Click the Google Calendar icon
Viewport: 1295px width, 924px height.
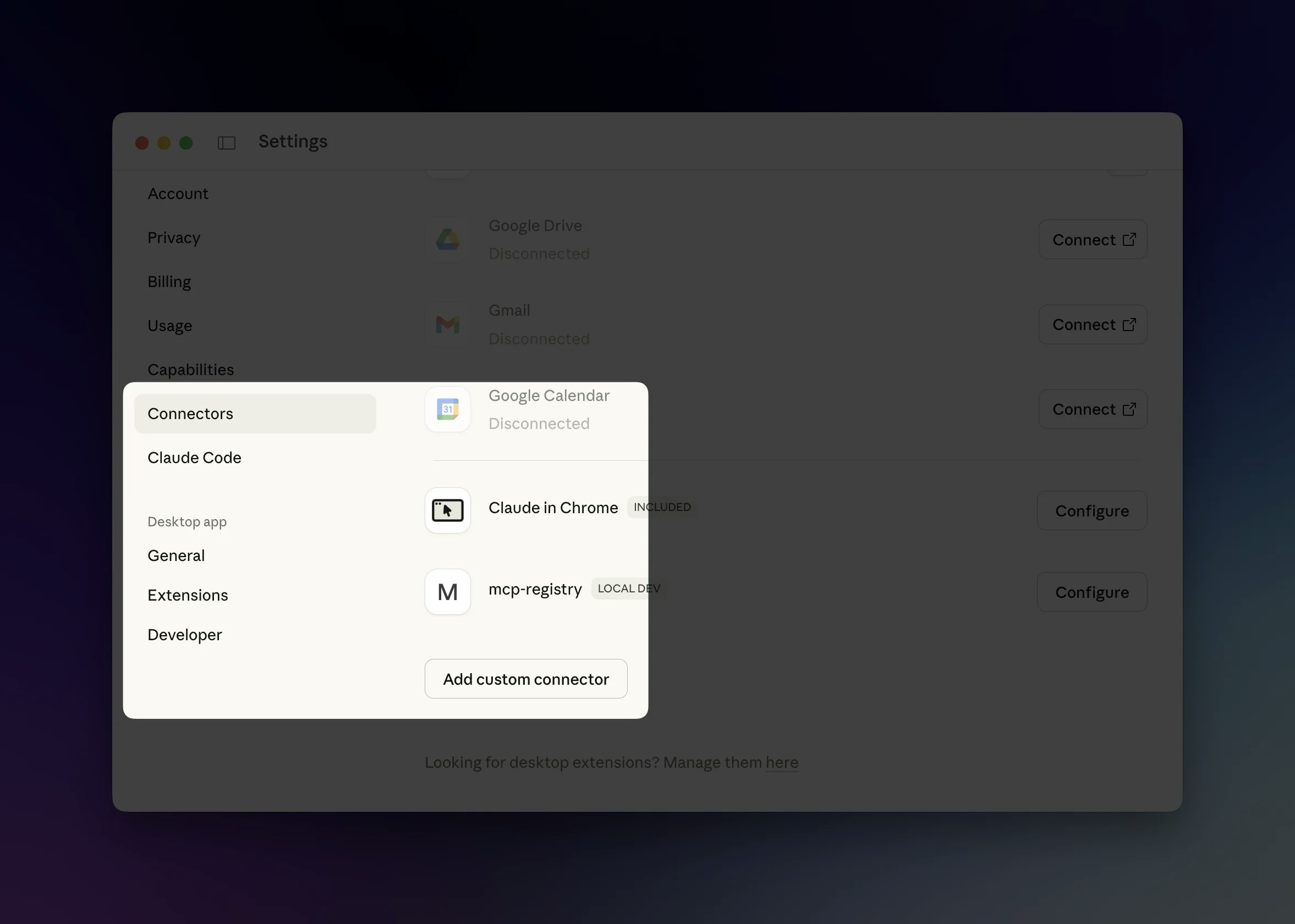point(448,409)
